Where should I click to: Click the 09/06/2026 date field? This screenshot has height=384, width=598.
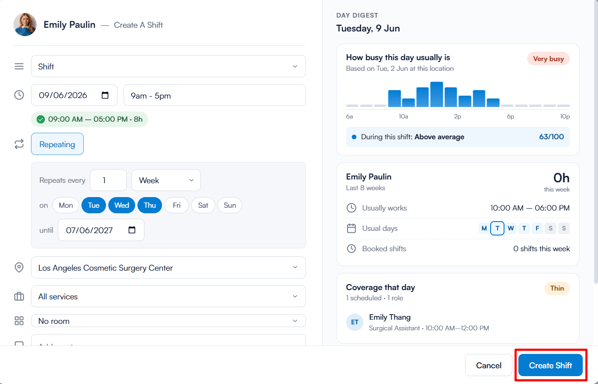coord(74,95)
